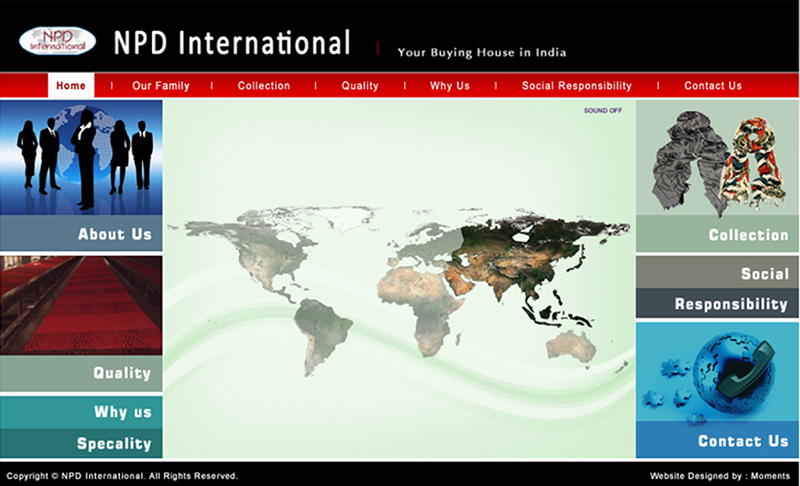
Task: Go to Contact Us in the top navigation bar
Action: [713, 86]
